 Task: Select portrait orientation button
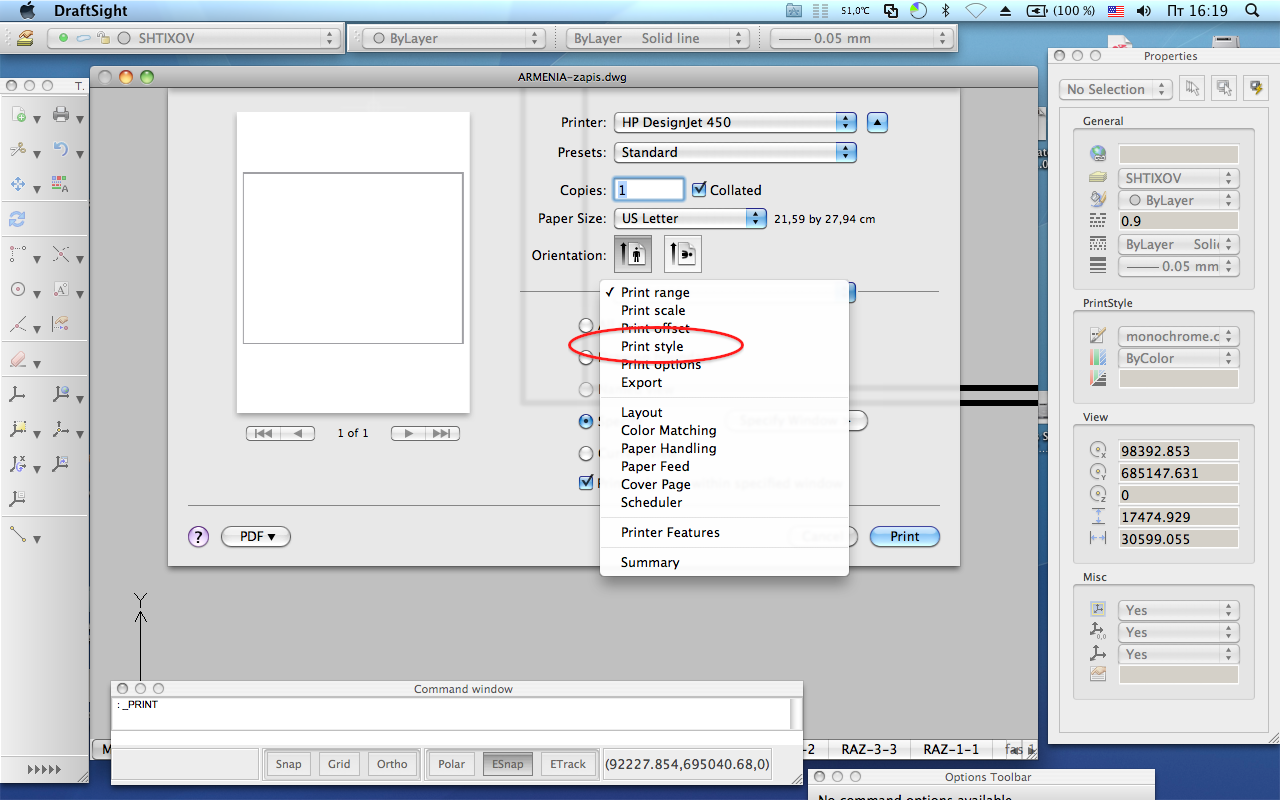(x=633, y=254)
